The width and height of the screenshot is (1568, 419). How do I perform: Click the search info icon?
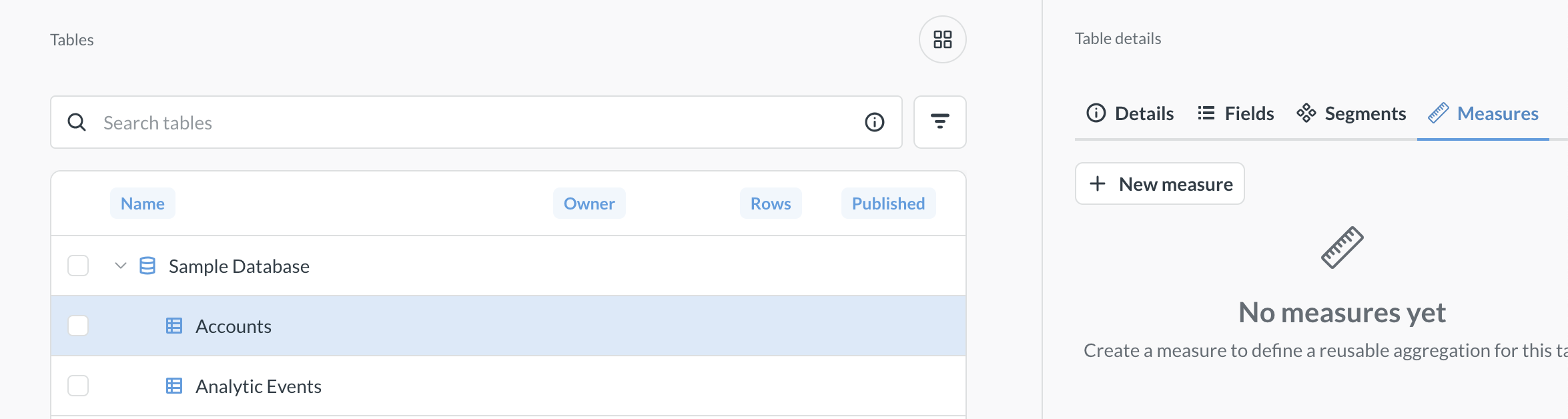pos(874,122)
